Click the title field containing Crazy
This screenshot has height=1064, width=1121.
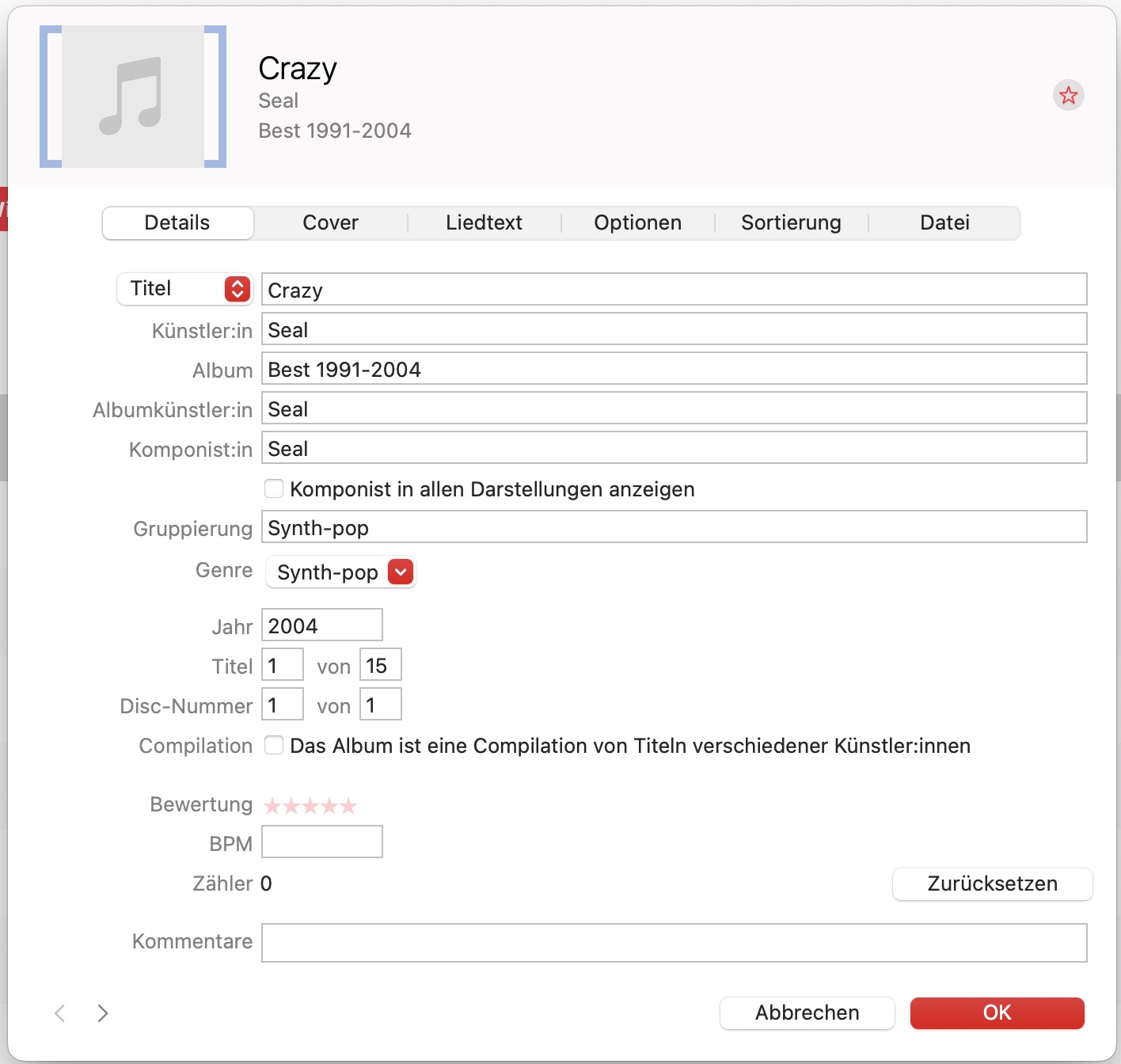click(x=674, y=289)
